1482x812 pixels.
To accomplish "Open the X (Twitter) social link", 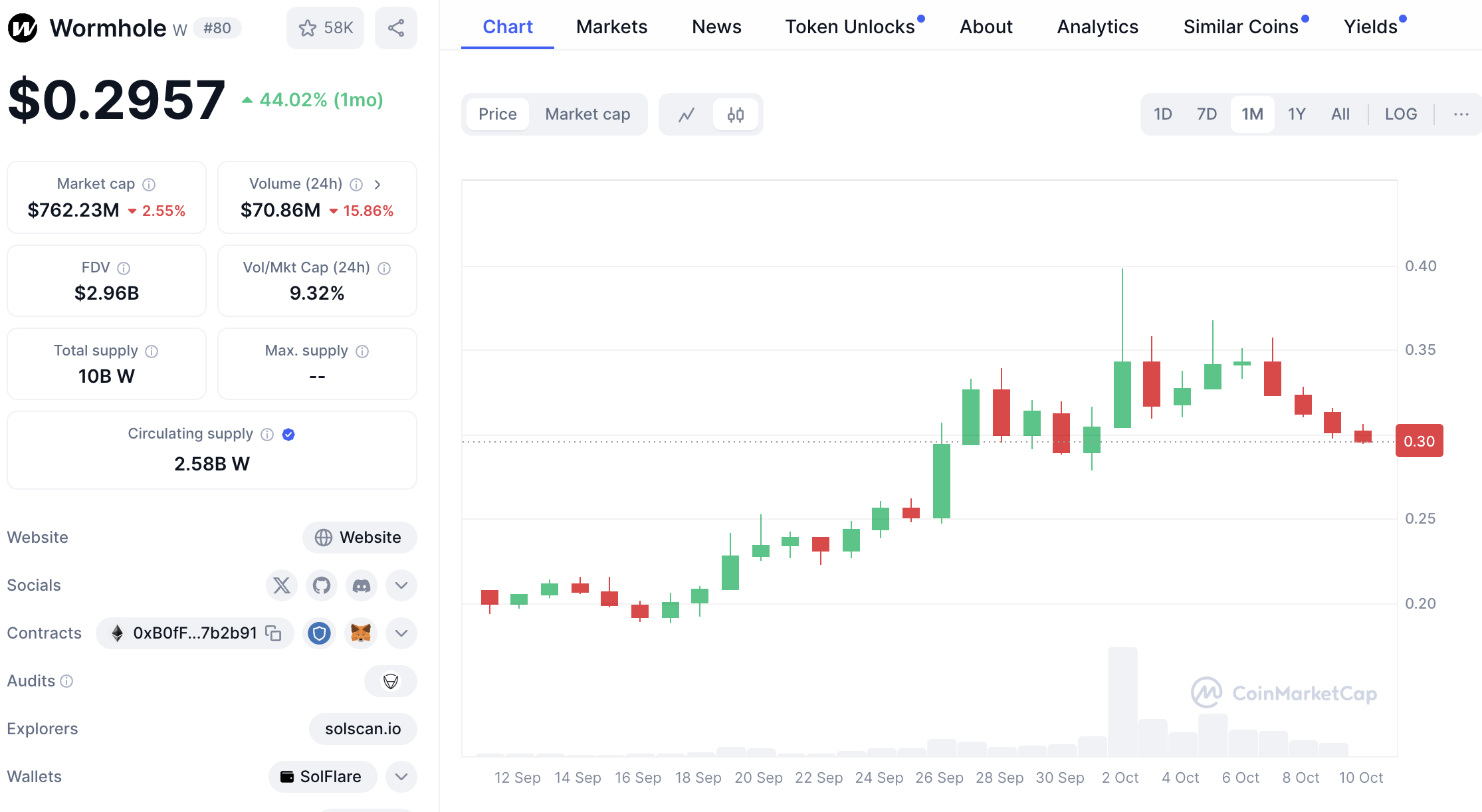I will click(x=282, y=585).
